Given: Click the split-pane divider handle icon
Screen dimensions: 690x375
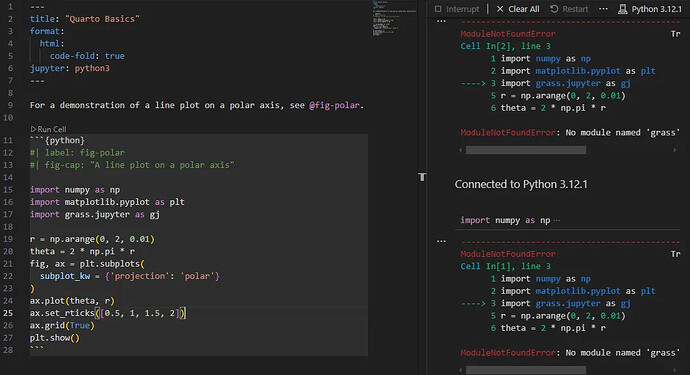Looking at the screenshot, I should (422, 177).
